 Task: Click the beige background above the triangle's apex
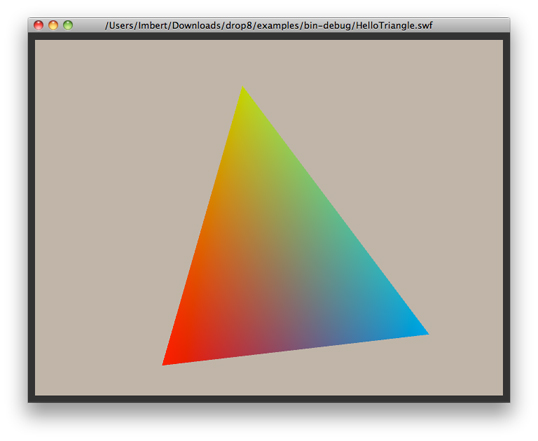[243, 62]
